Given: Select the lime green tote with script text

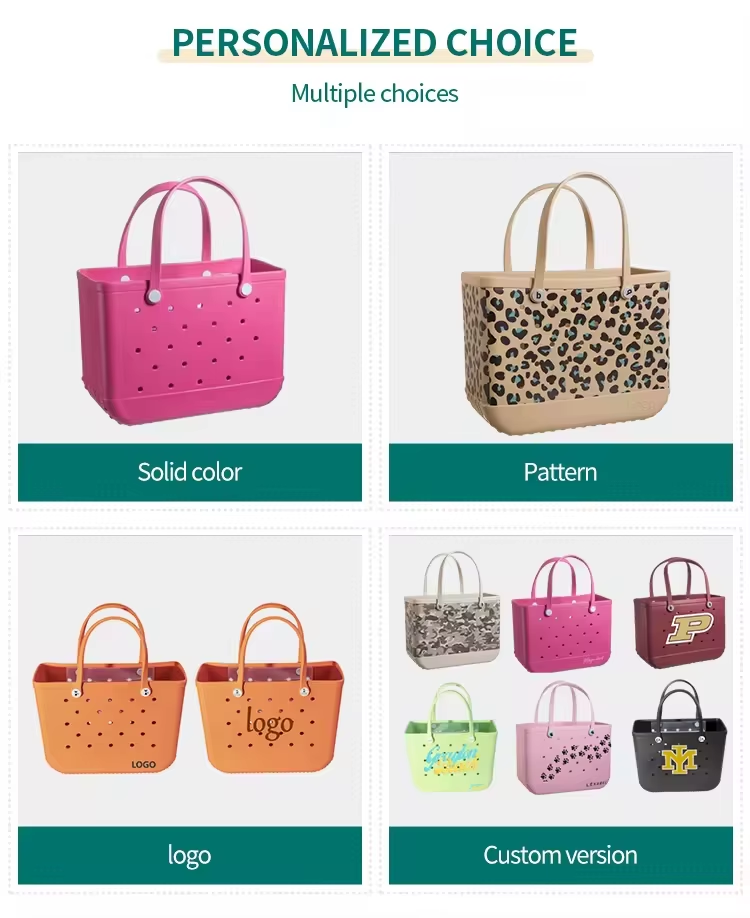Looking at the screenshot, I should [x=451, y=737].
